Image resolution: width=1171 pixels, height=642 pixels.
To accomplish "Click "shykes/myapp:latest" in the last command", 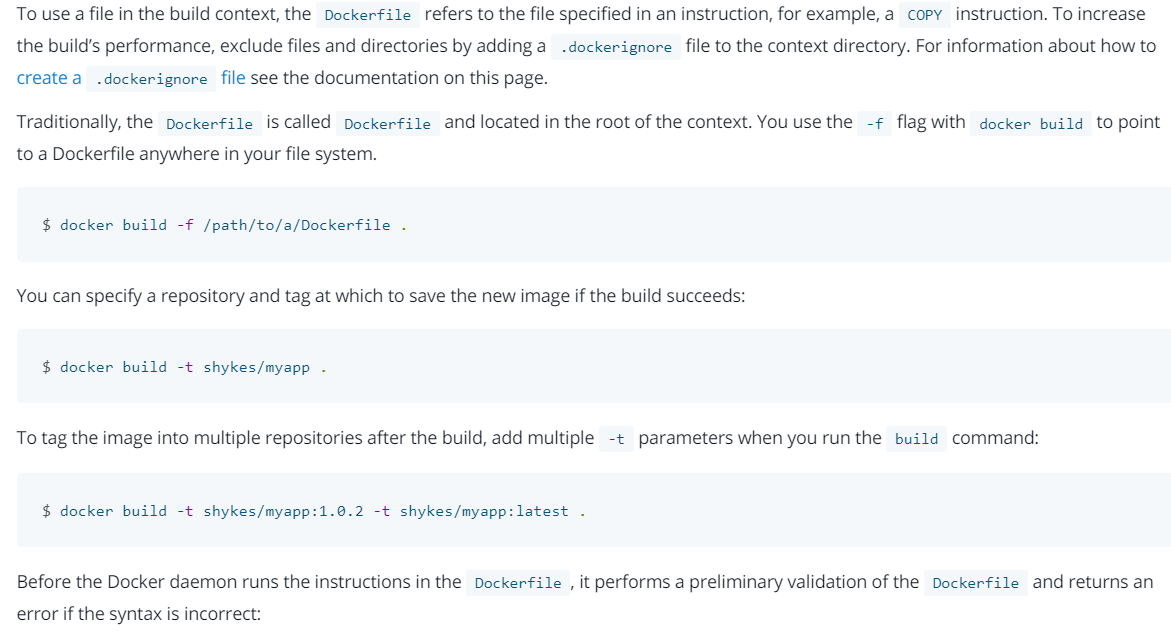I will (x=484, y=511).
